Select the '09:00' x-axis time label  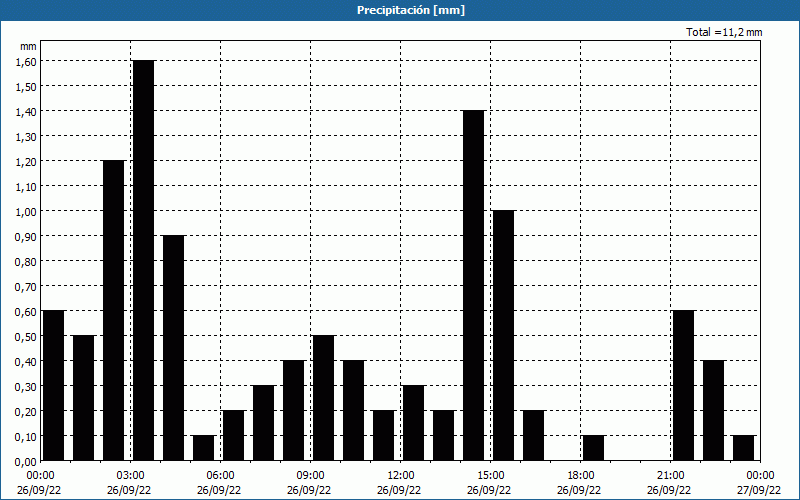(311, 476)
